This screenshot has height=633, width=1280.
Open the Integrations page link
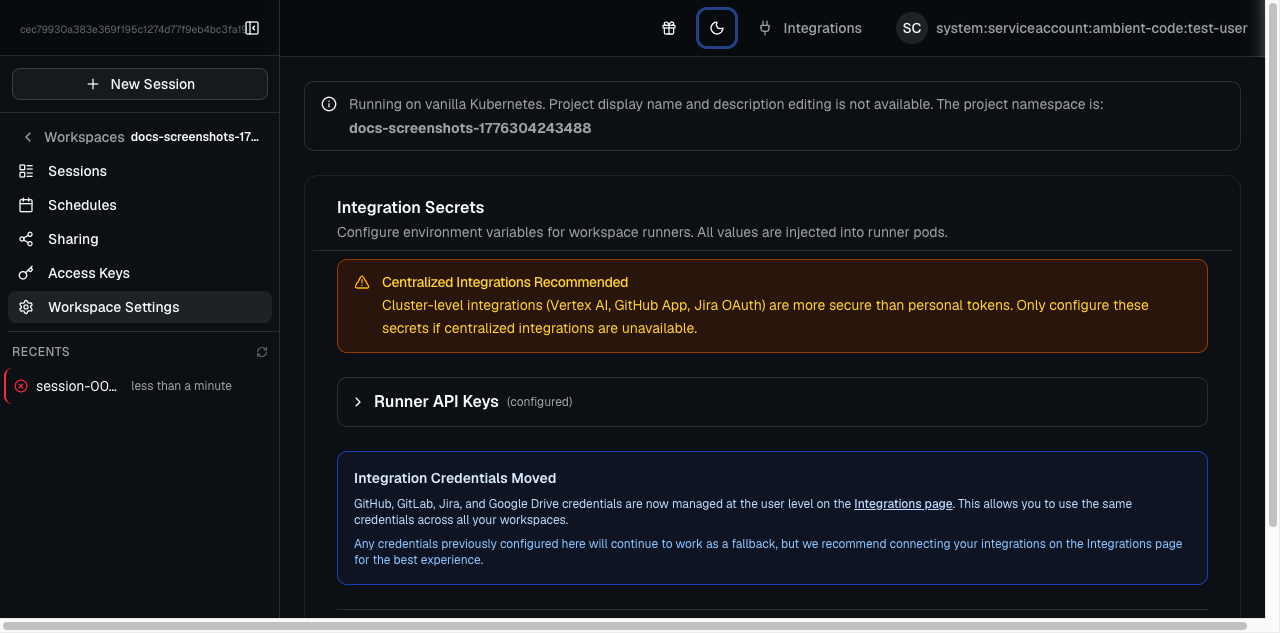pyautogui.click(x=902, y=503)
